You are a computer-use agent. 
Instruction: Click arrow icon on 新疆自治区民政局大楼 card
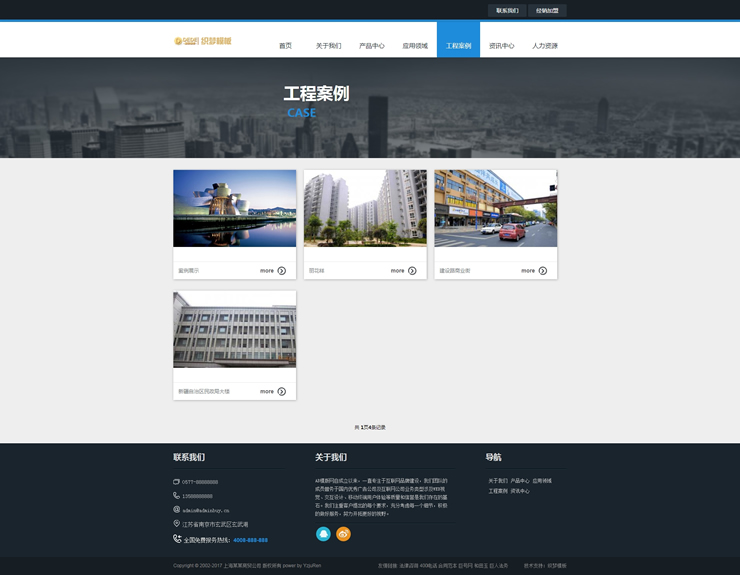click(x=282, y=392)
